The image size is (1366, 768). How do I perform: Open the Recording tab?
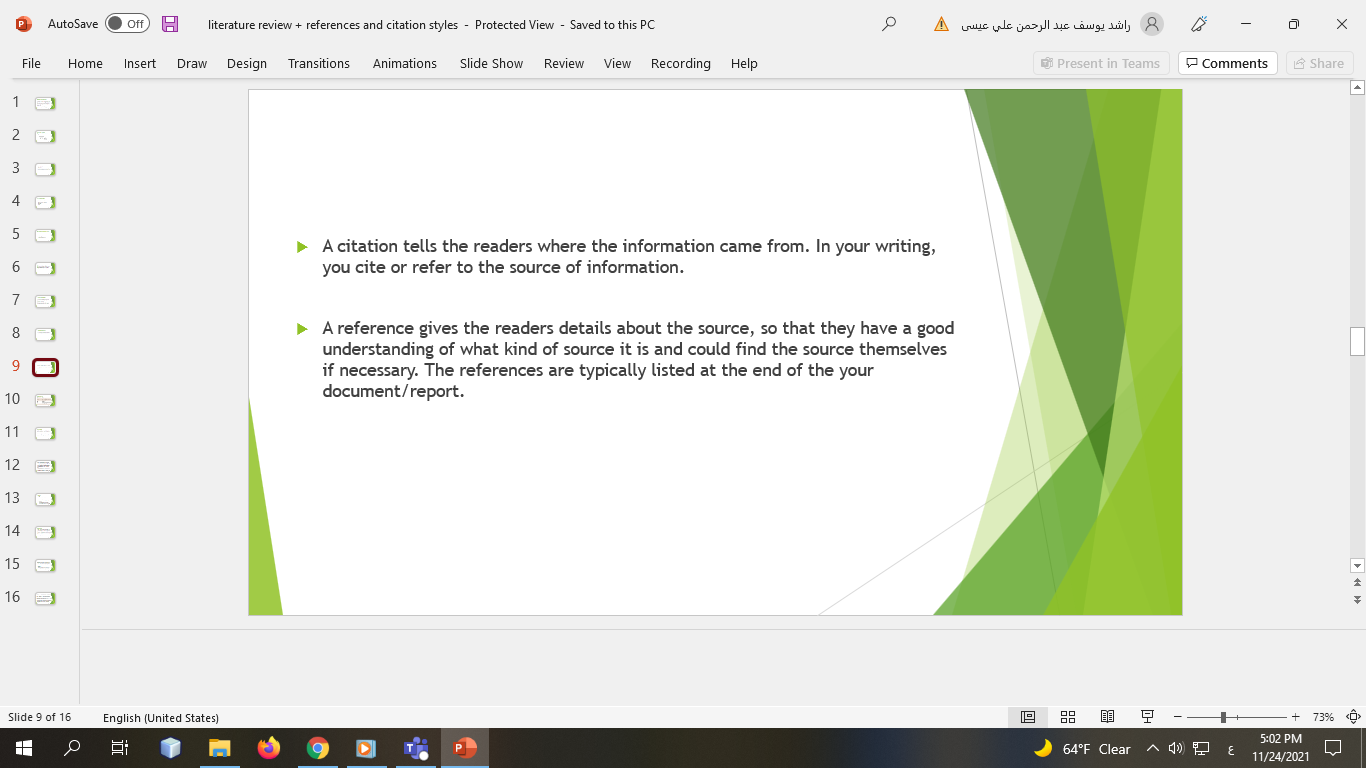coord(680,63)
